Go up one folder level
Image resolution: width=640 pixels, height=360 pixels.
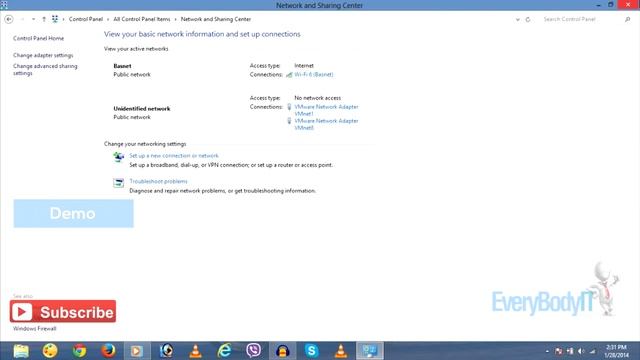point(44,19)
